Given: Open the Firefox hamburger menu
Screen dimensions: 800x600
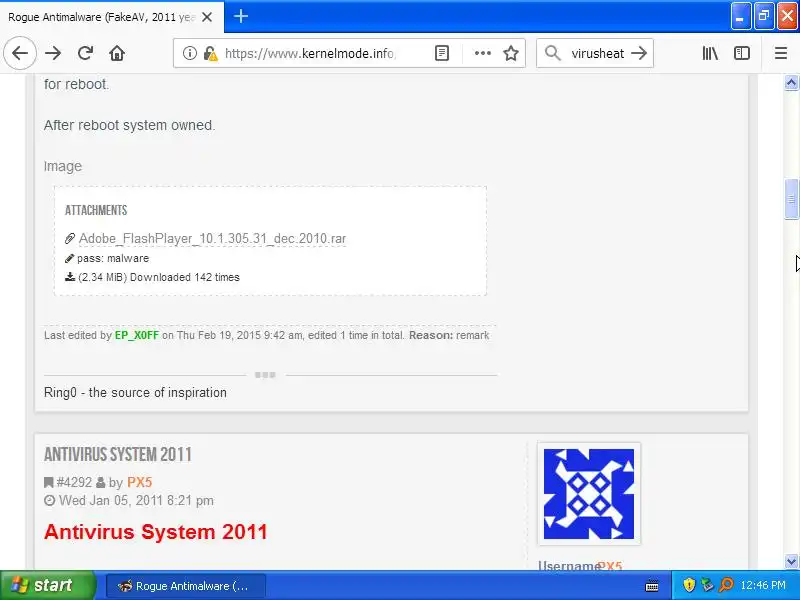Looking at the screenshot, I should pos(781,53).
